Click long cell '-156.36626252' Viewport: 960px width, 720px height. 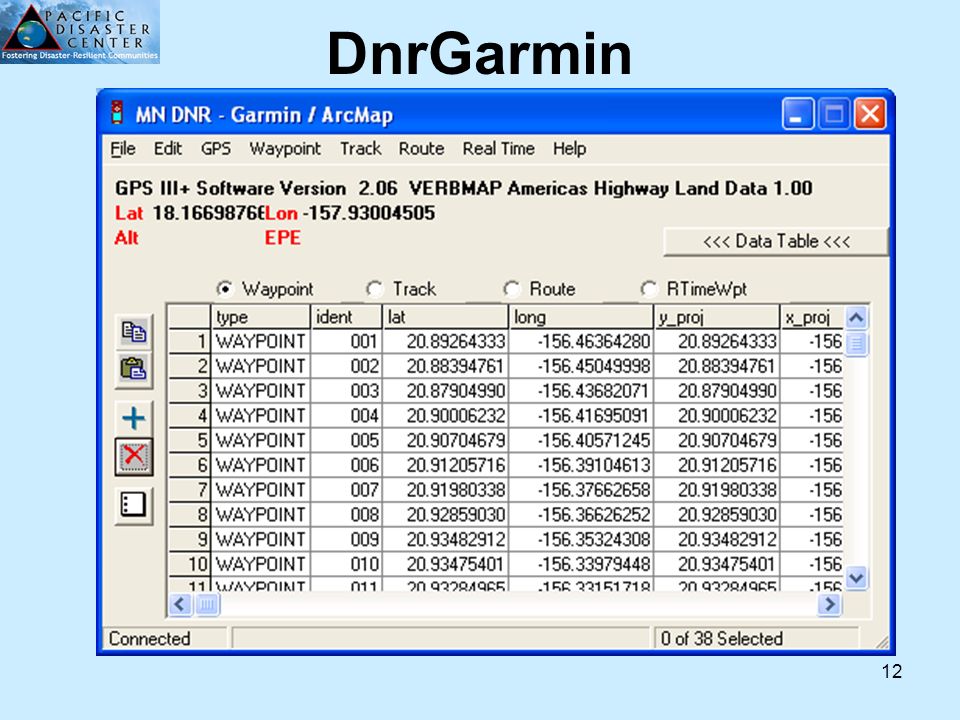(x=581, y=514)
